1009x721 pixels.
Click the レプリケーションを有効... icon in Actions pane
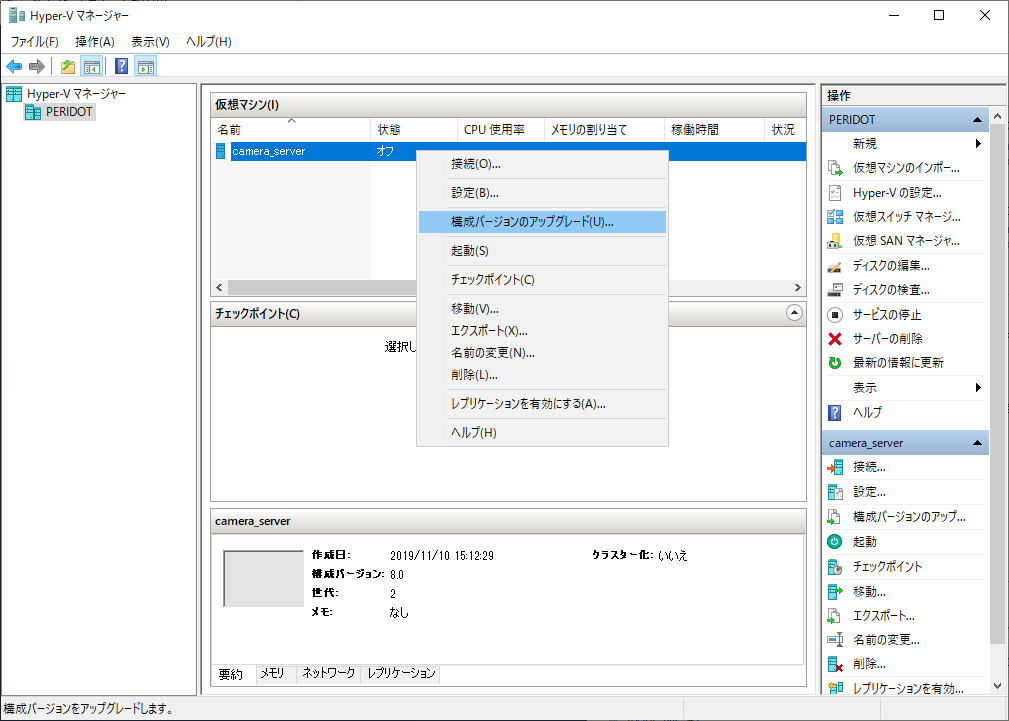coord(835,689)
